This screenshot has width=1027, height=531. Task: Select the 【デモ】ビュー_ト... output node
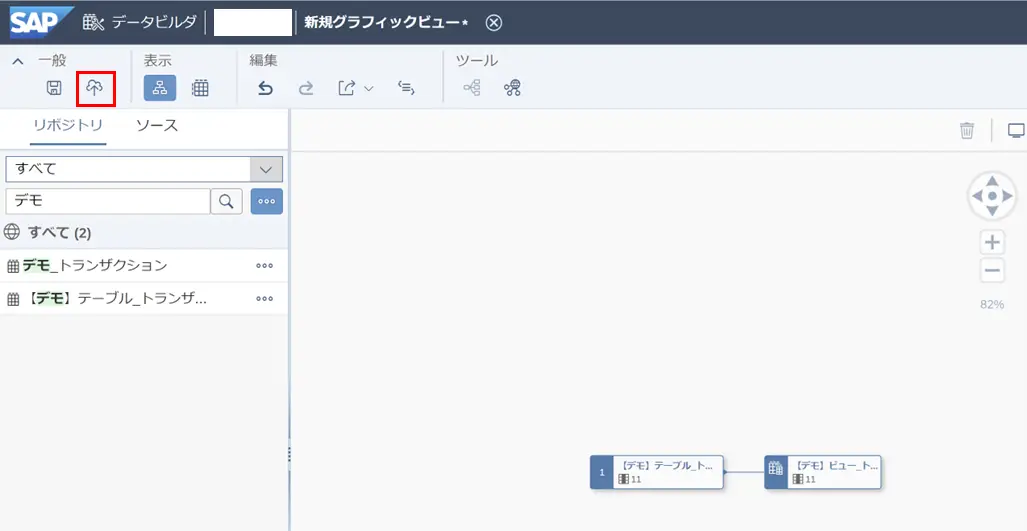(x=823, y=472)
